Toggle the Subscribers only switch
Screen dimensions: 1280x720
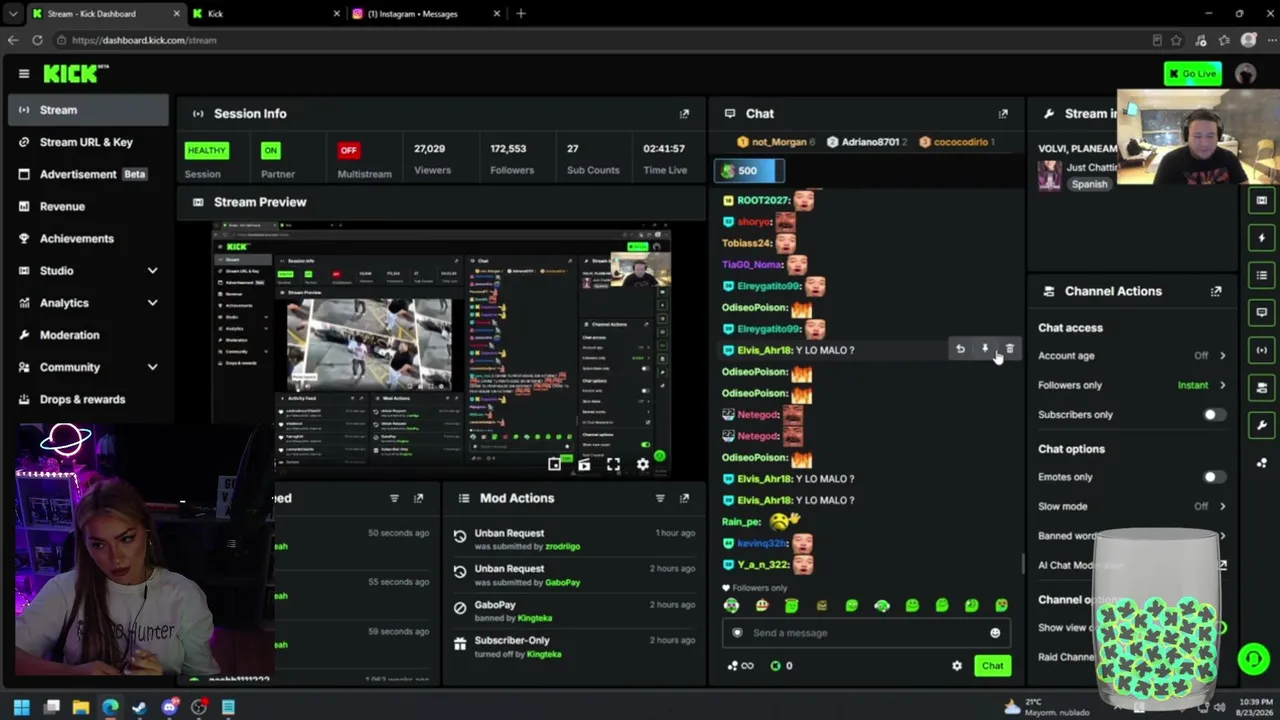[x=1214, y=415]
